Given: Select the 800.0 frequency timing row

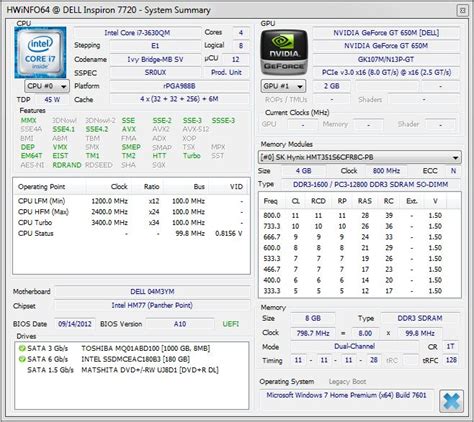Looking at the screenshot, I should pyautogui.click(x=359, y=215).
